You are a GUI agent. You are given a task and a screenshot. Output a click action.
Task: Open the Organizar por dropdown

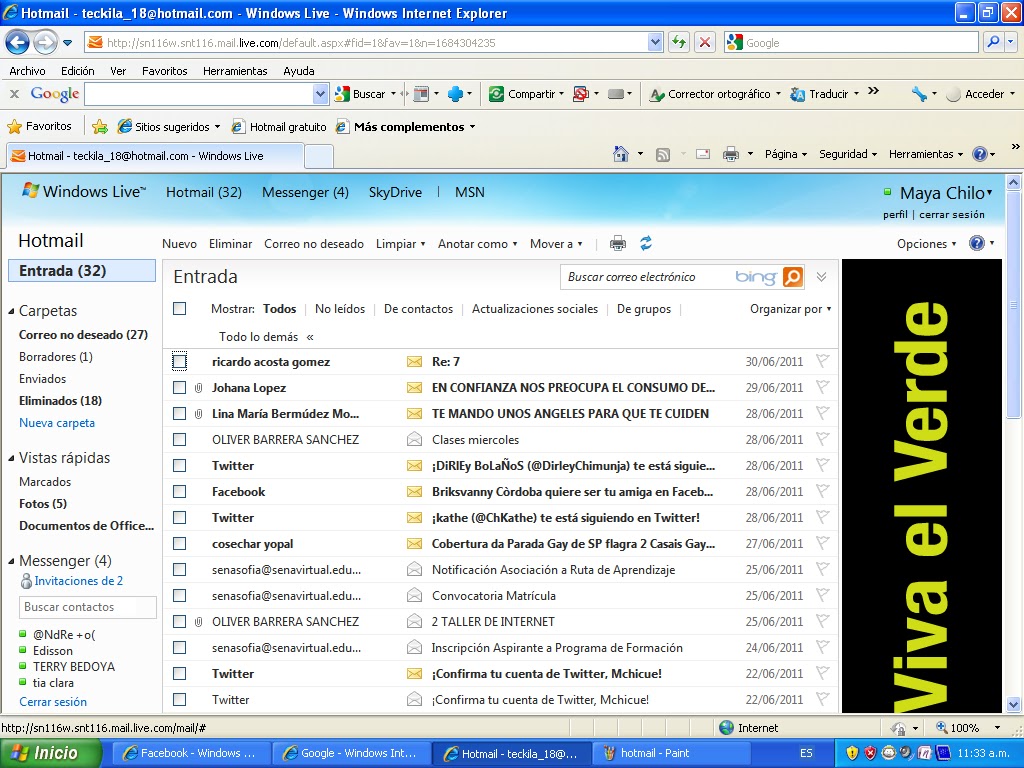(x=790, y=309)
